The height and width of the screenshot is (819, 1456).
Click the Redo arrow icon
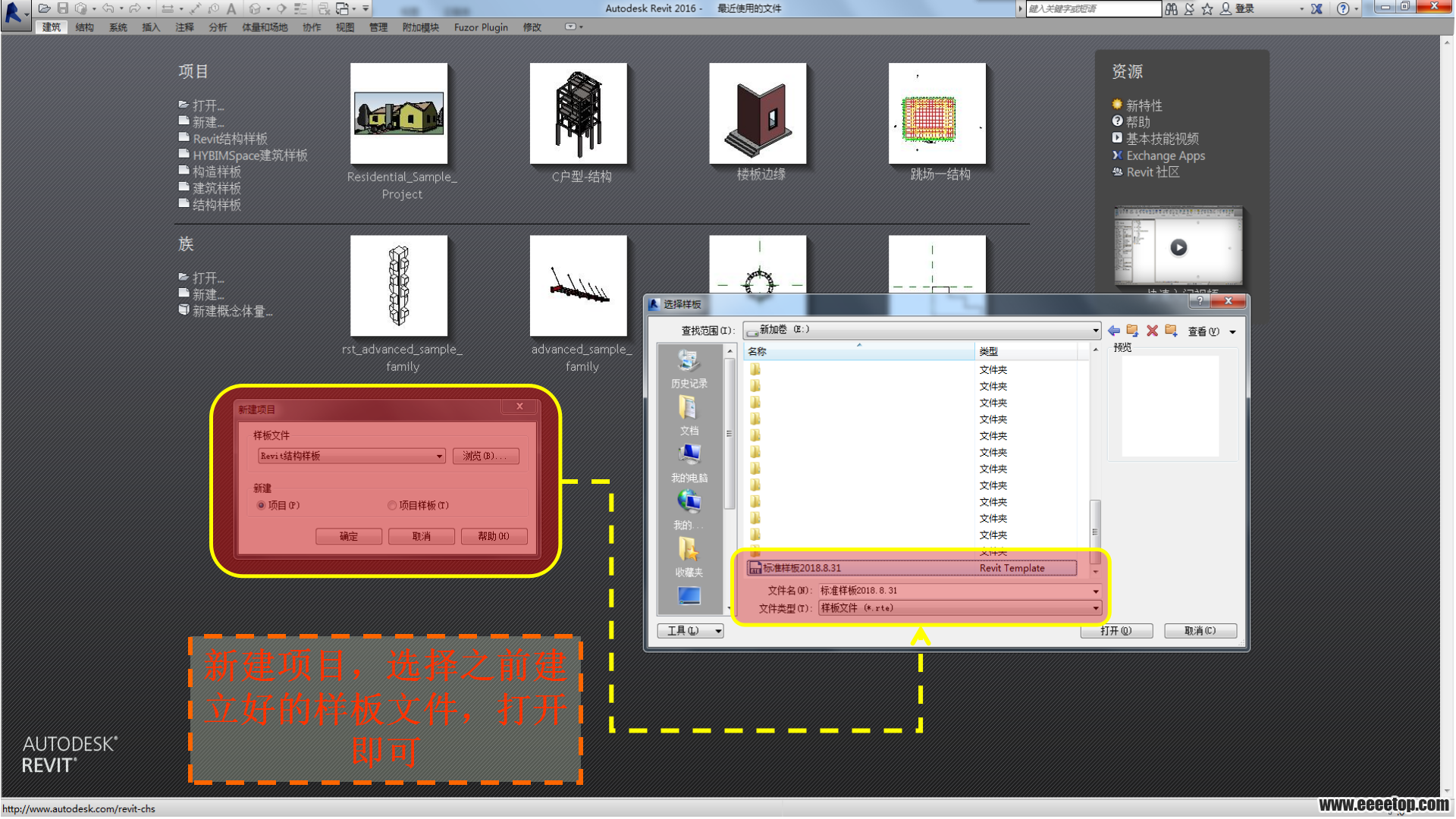(x=134, y=8)
